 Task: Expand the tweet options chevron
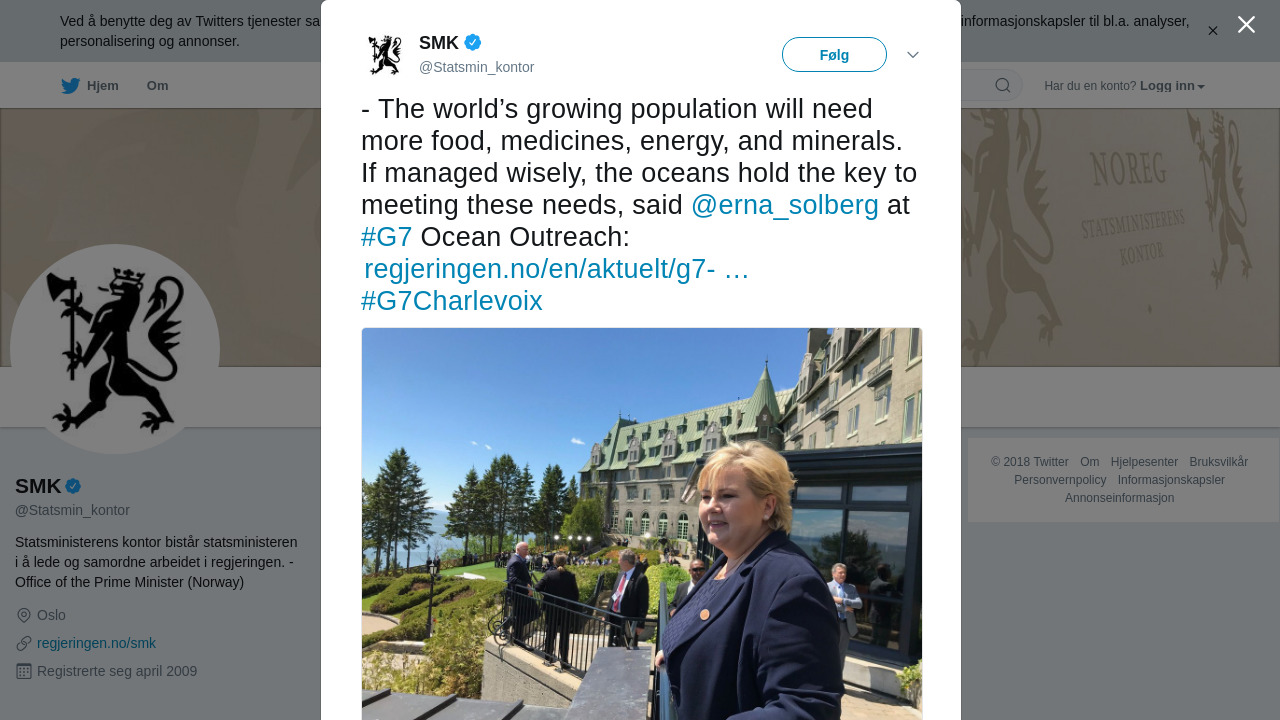pos(913,55)
